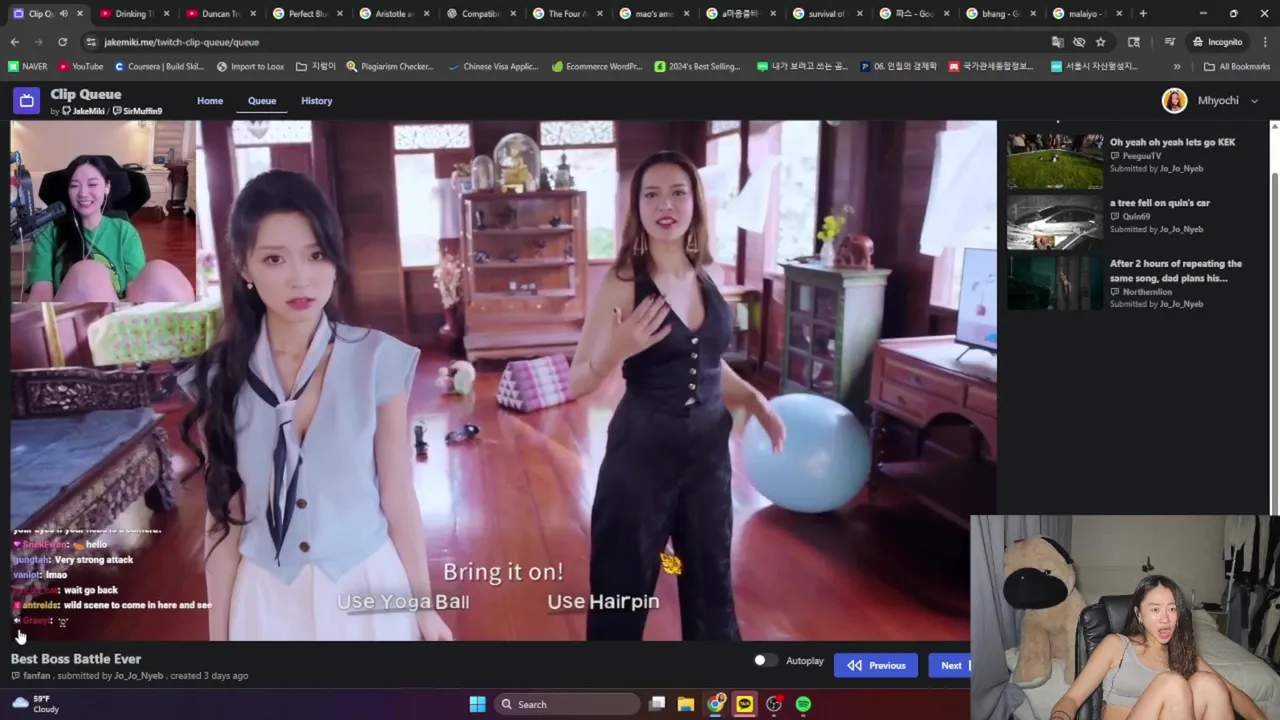
Task: Open JakeMiki creator link
Action: [x=84, y=111]
